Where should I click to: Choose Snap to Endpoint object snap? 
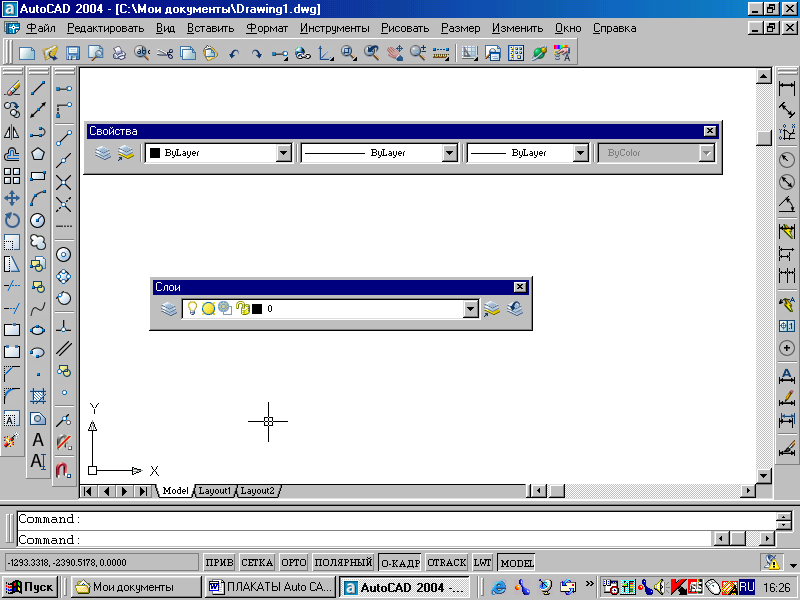[64, 138]
